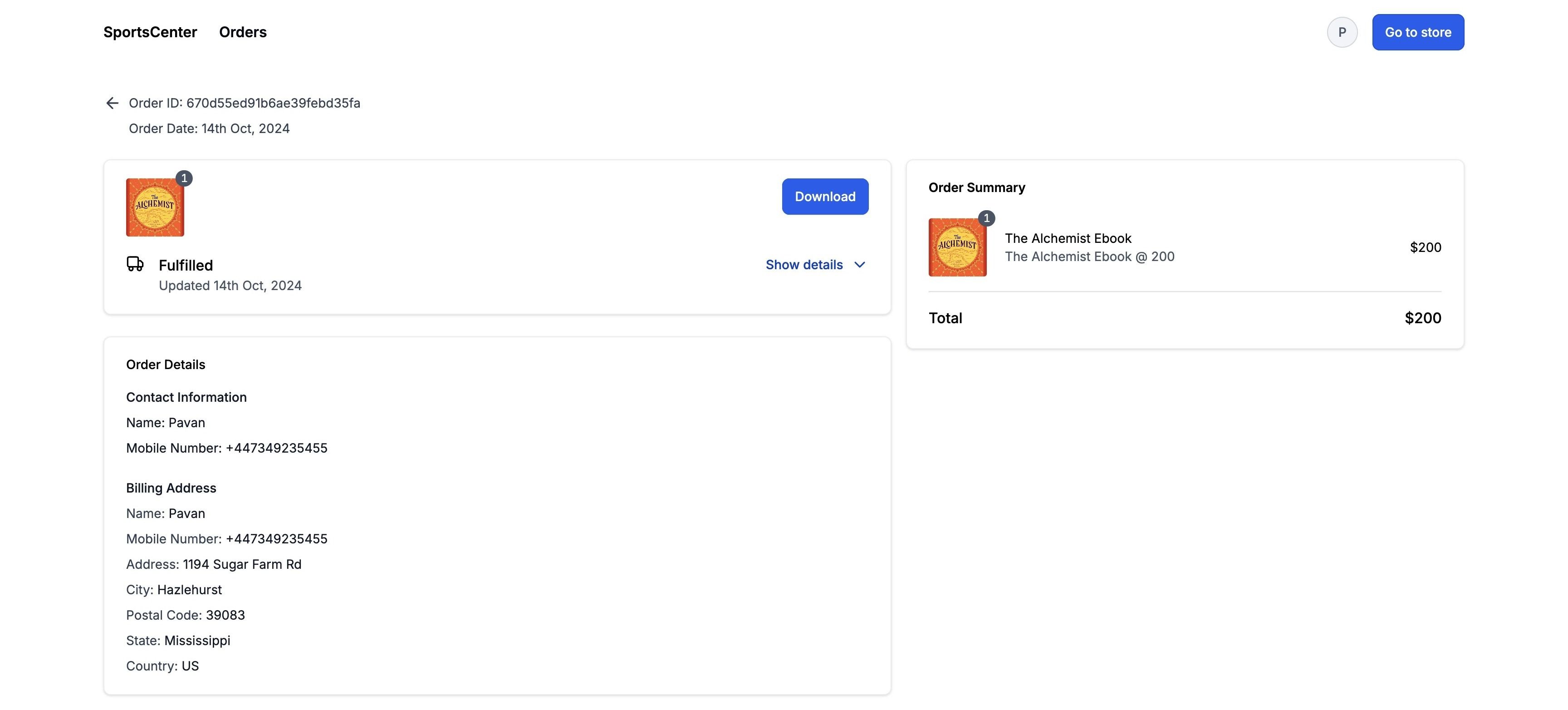Open the Orders navigation item
This screenshot has height=710, width=1568.
tap(243, 32)
